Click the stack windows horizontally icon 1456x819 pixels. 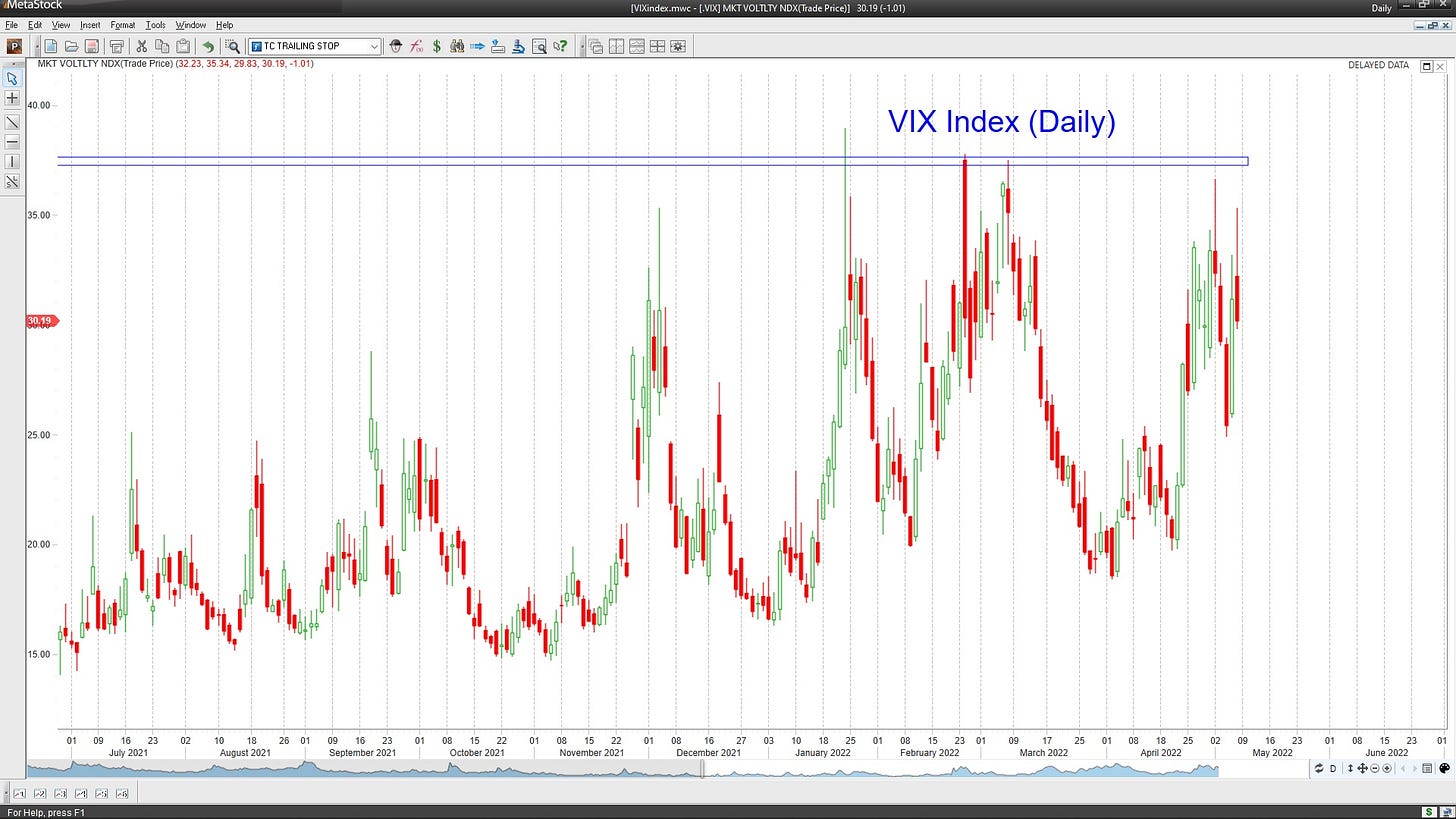tap(637, 46)
